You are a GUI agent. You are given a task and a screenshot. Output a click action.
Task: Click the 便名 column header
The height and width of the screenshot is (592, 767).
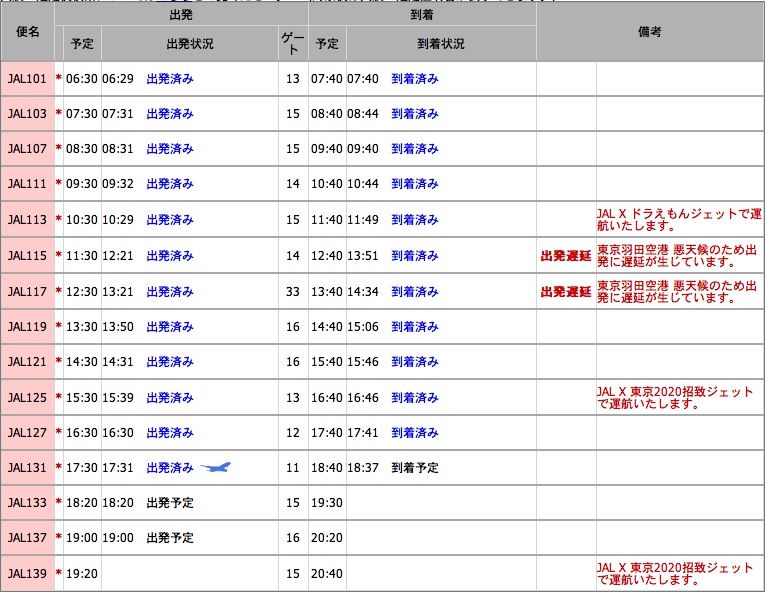tap(28, 32)
